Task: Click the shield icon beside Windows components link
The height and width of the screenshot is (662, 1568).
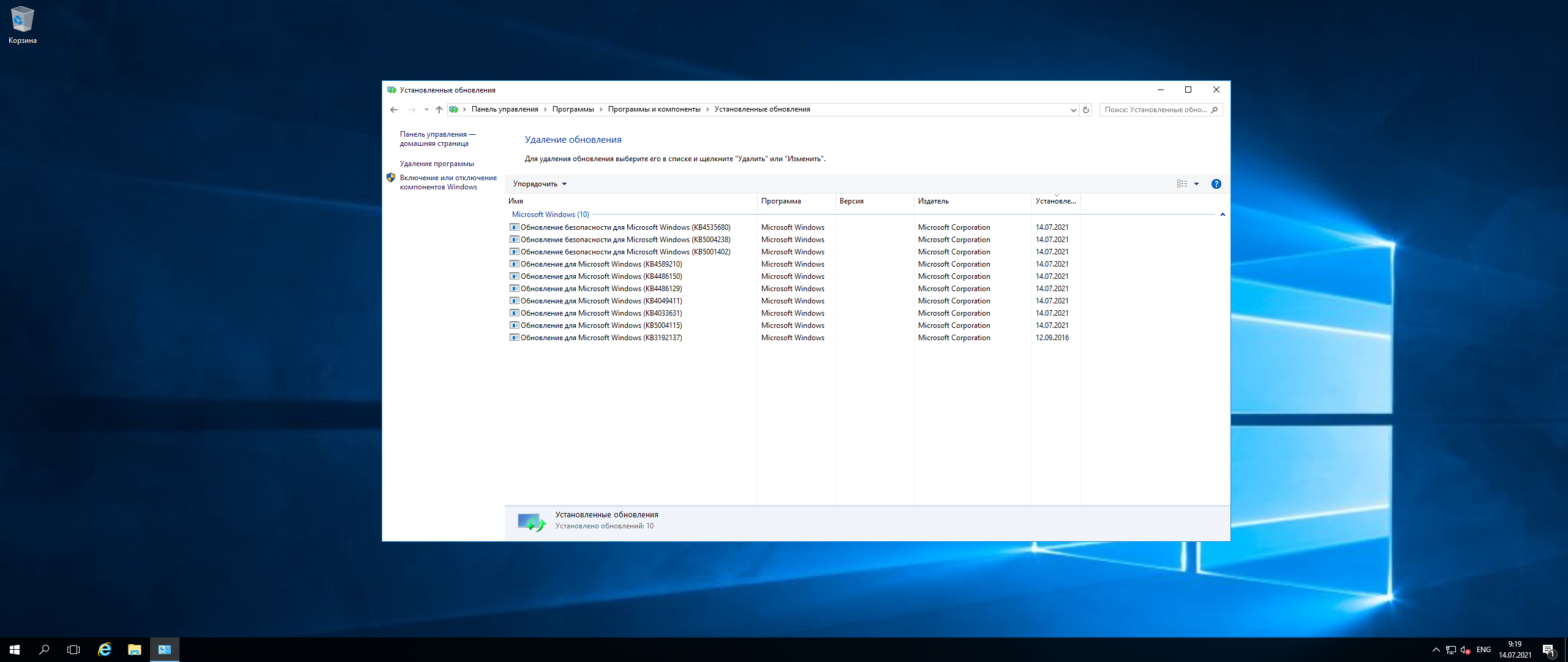Action: pyautogui.click(x=391, y=178)
